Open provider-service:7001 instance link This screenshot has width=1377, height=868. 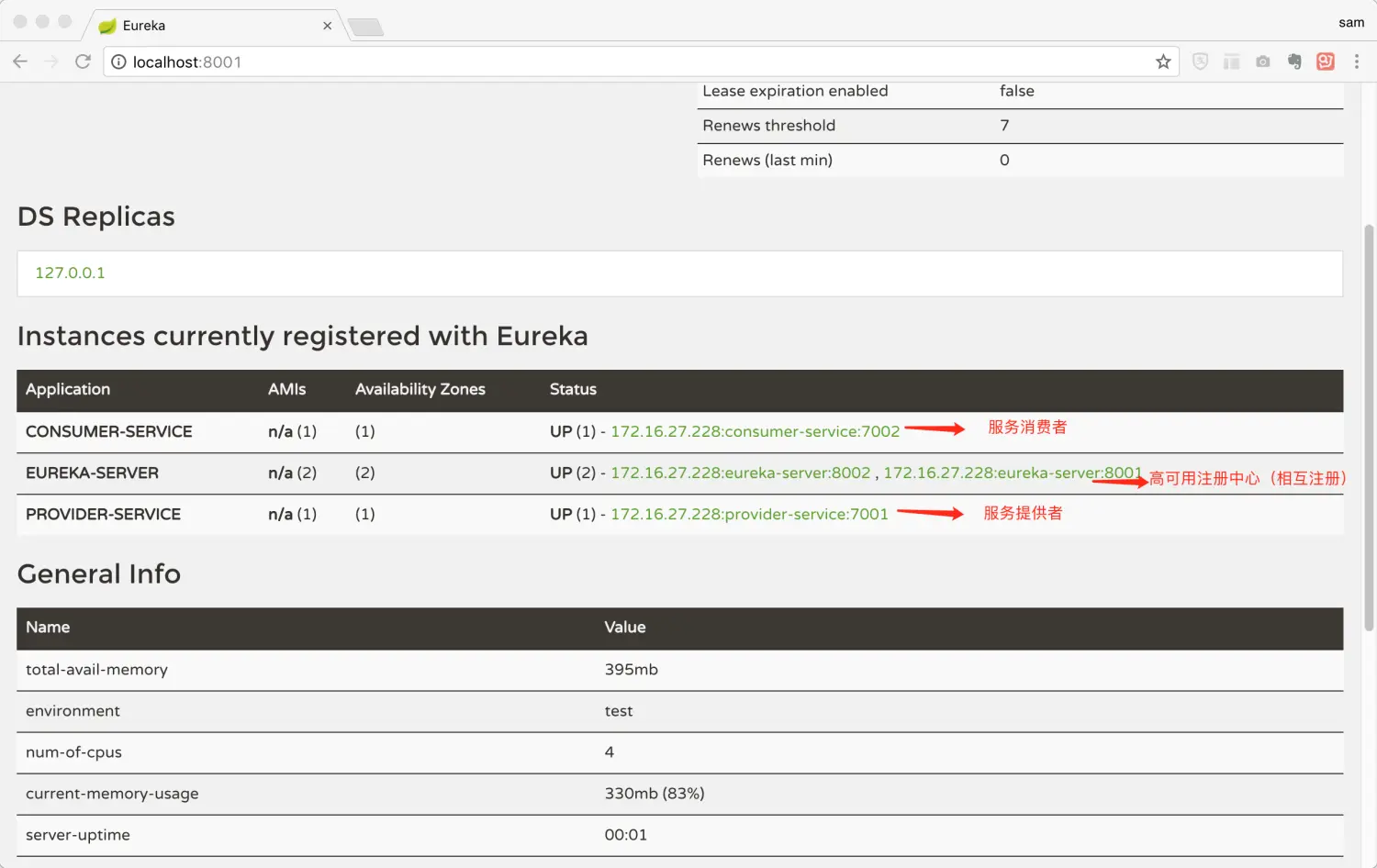(749, 514)
